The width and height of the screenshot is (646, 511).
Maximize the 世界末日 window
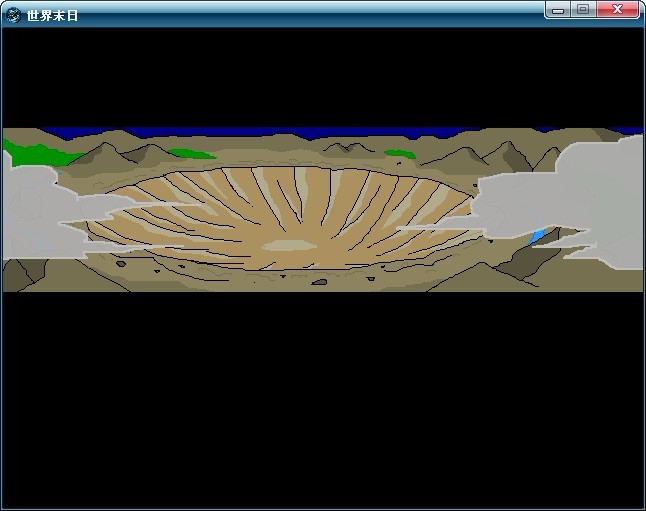(x=583, y=10)
